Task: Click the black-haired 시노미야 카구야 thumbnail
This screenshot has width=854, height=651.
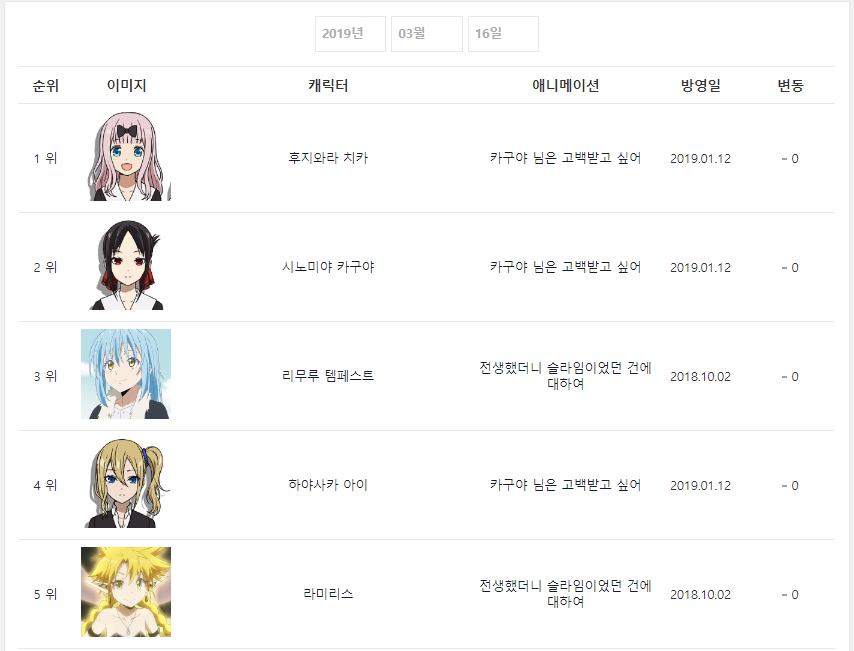Action: click(126, 265)
